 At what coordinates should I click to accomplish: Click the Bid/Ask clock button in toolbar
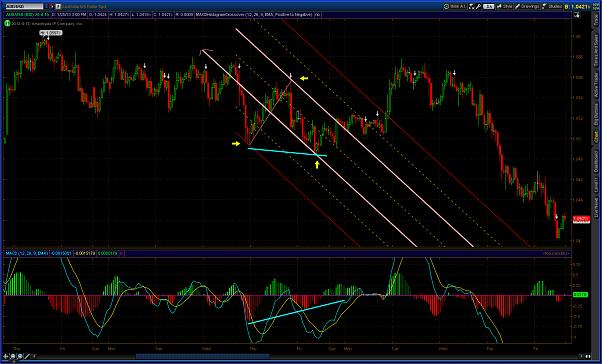pyautogui.click(x=455, y=7)
